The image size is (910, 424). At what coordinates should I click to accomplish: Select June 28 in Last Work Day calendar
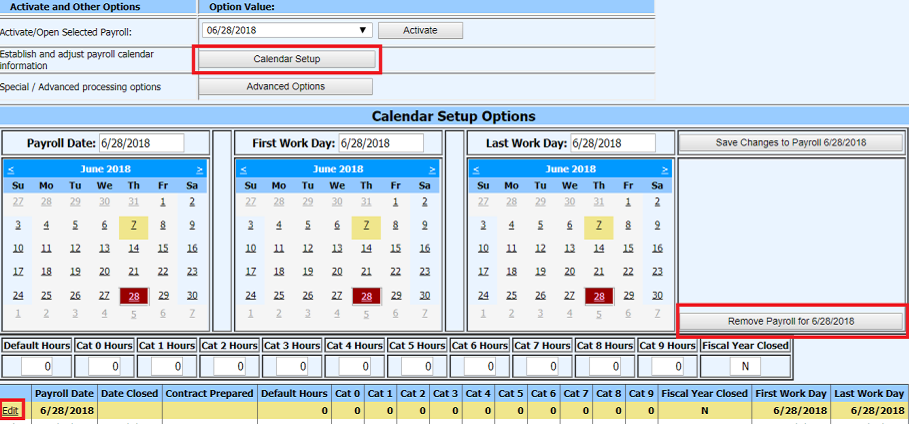598,296
